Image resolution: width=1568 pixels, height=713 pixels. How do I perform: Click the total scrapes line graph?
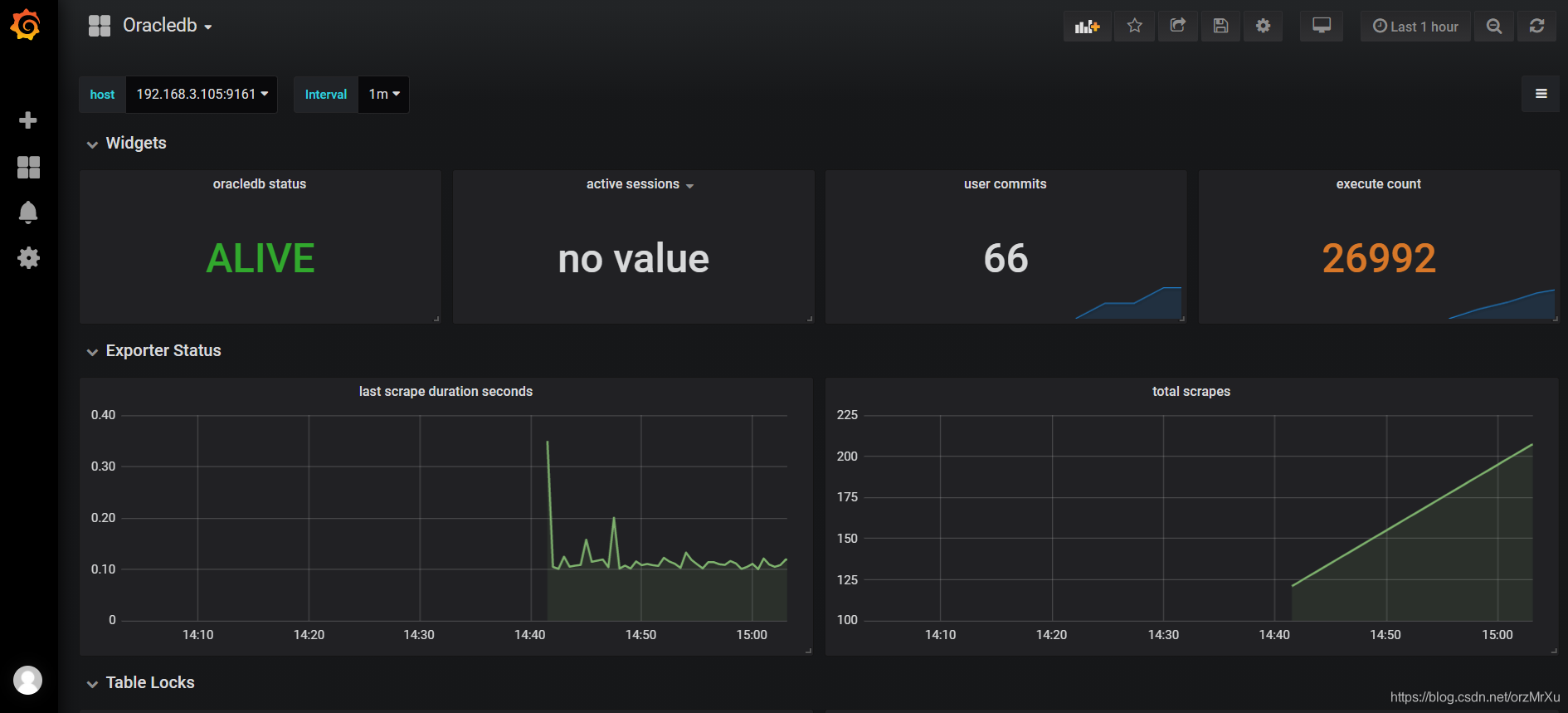tap(1412, 515)
